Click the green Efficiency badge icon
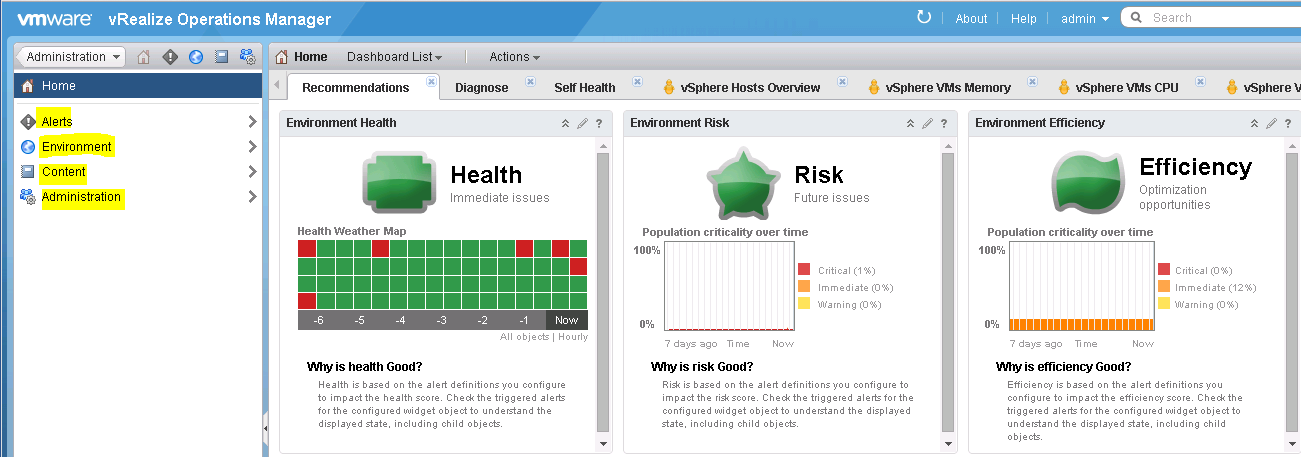Screen dimensions: 1301x457 1088,182
